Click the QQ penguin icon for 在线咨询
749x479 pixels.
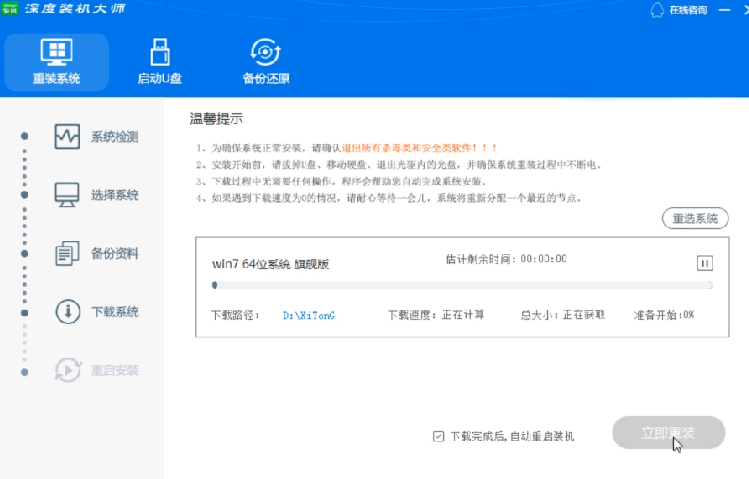(x=657, y=10)
